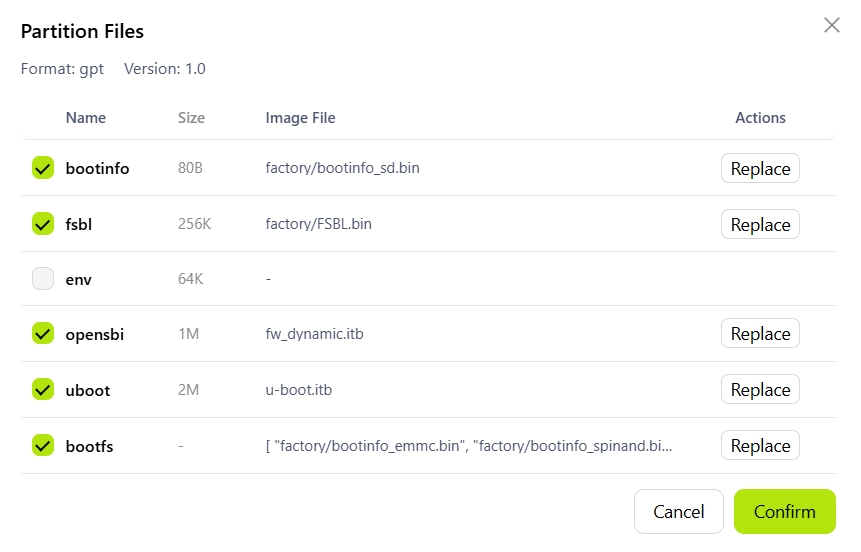Viewport: 861px width, 552px height.
Task: Click the uboot partition name
Action: 88,390
